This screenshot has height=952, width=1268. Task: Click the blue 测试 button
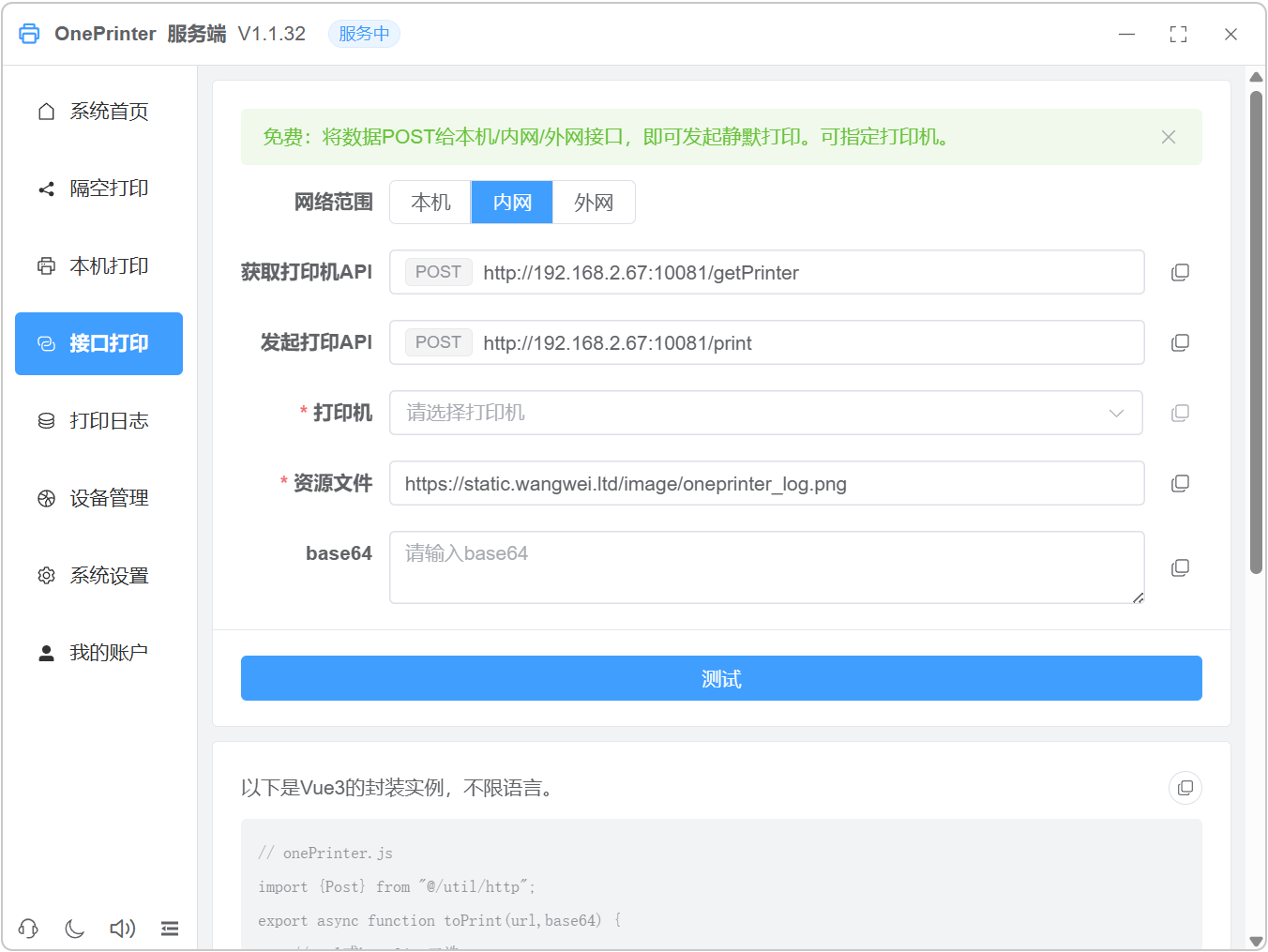[x=721, y=678]
